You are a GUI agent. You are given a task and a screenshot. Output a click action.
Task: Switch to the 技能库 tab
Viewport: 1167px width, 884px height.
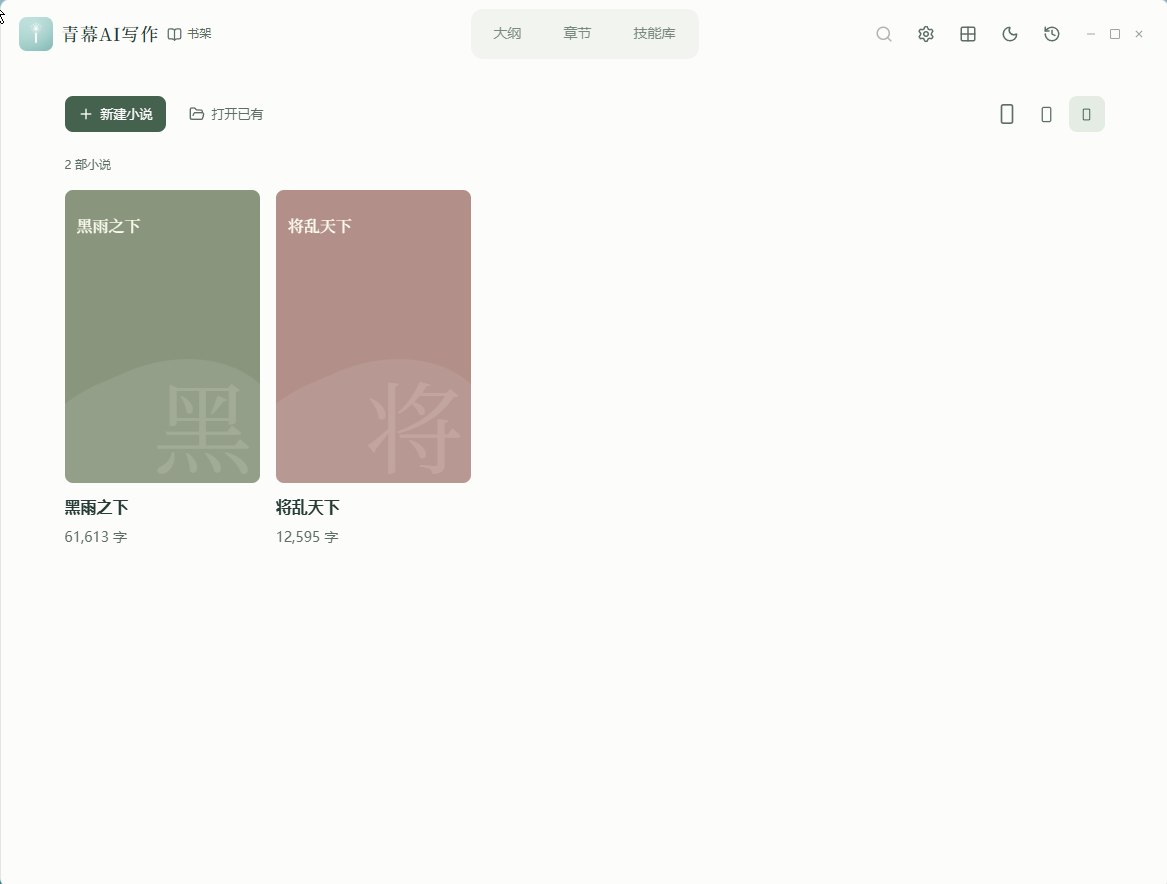(x=654, y=33)
